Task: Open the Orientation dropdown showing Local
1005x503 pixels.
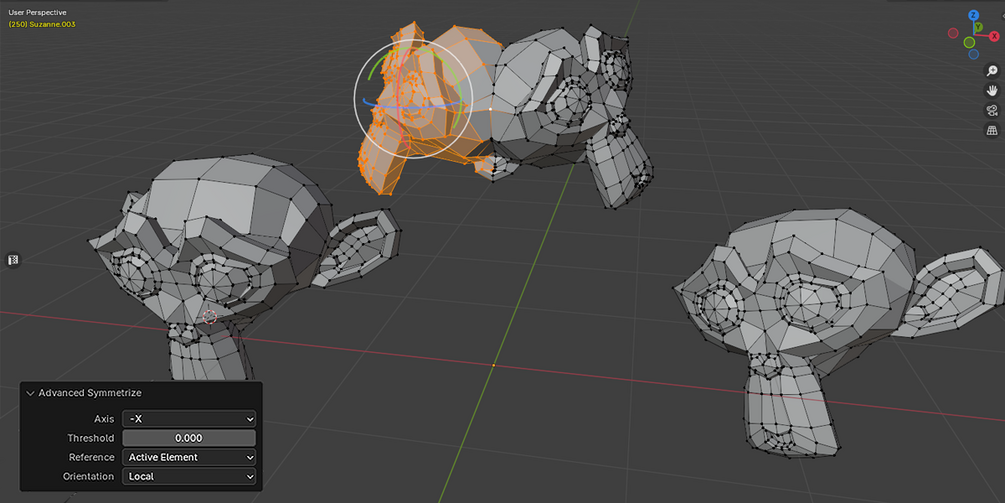Action: pyautogui.click(x=189, y=477)
